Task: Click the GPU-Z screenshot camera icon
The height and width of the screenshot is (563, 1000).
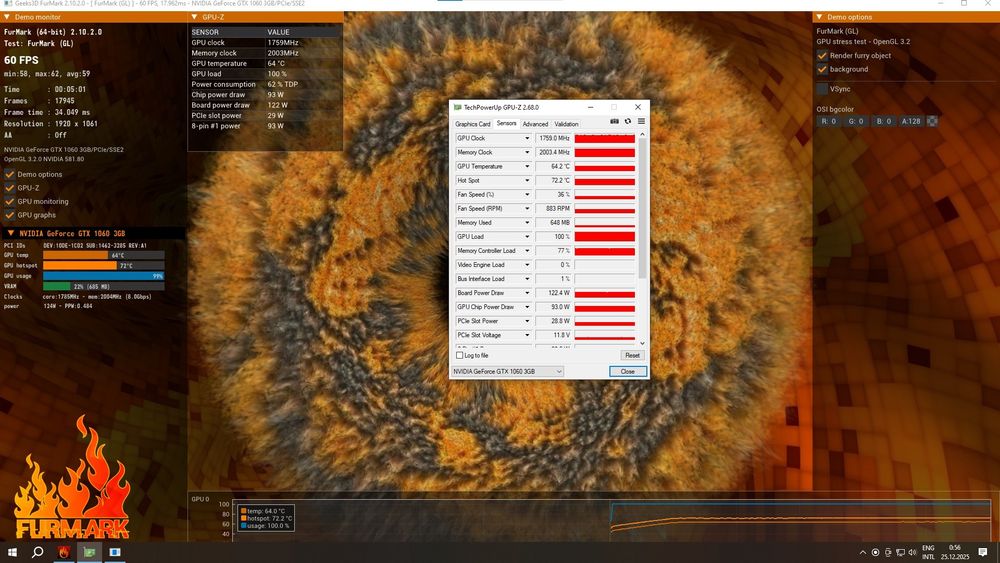Action: point(614,121)
